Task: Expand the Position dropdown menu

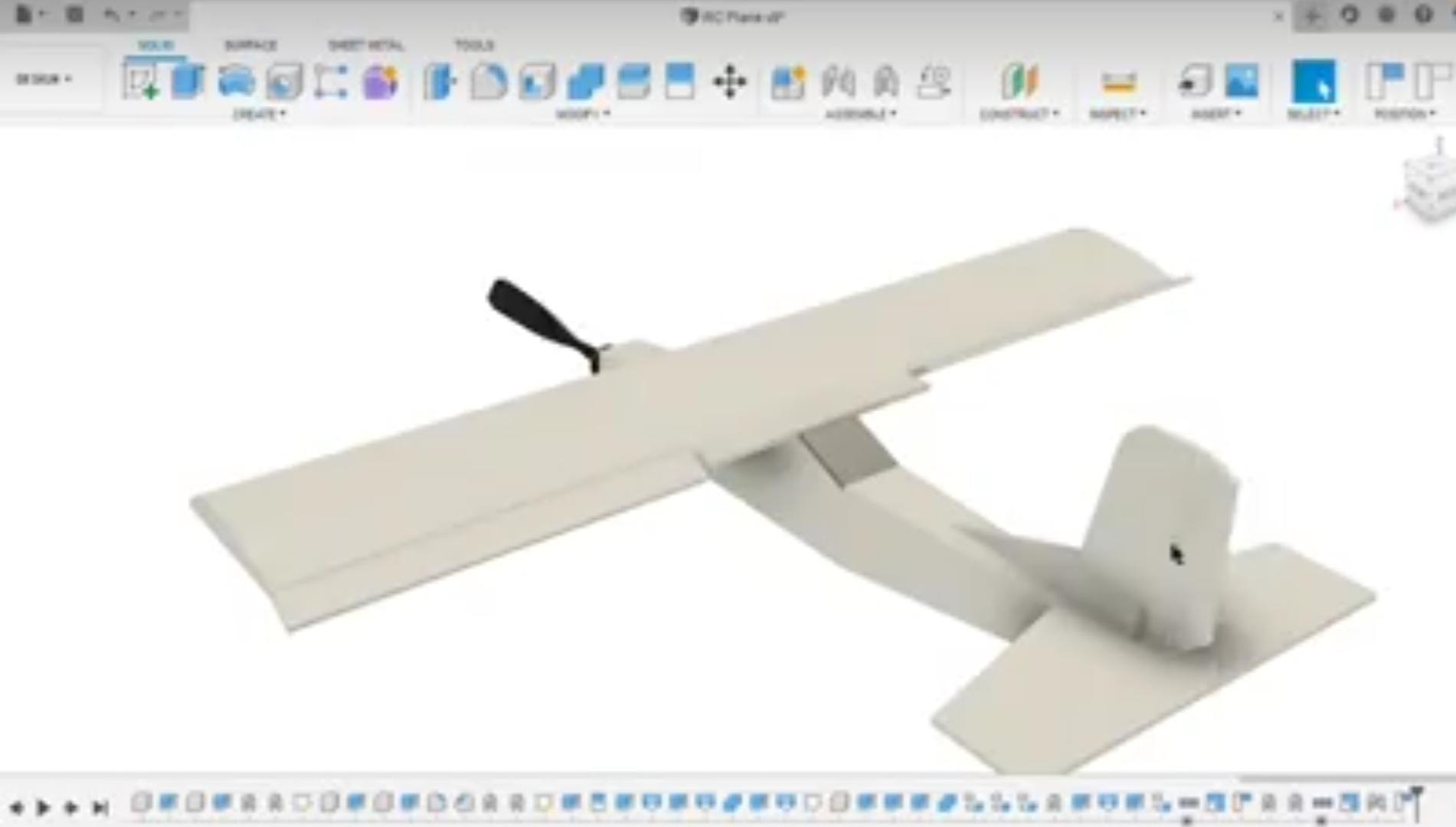Action: (1405, 114)
